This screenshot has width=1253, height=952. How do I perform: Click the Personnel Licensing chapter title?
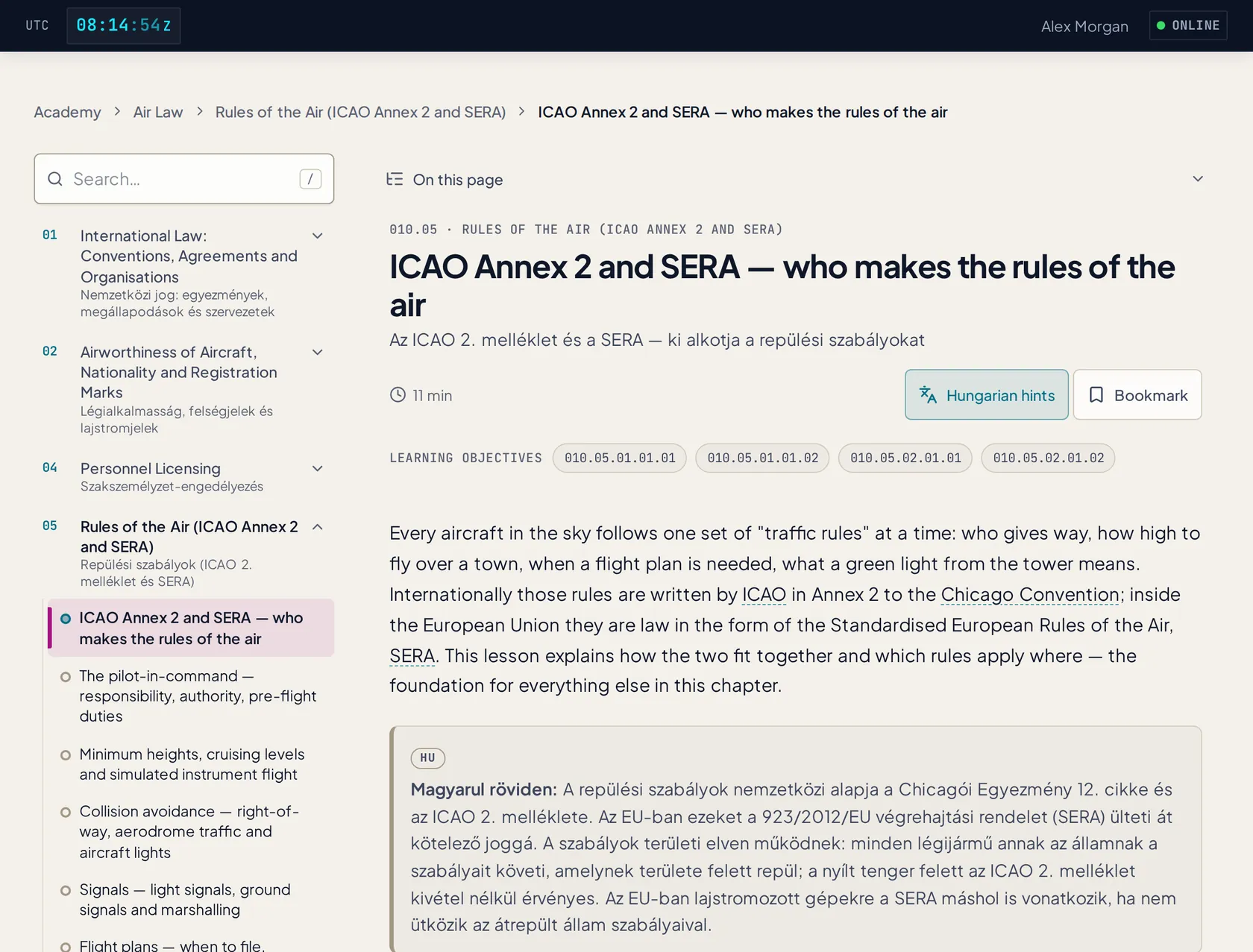[151, 469]
